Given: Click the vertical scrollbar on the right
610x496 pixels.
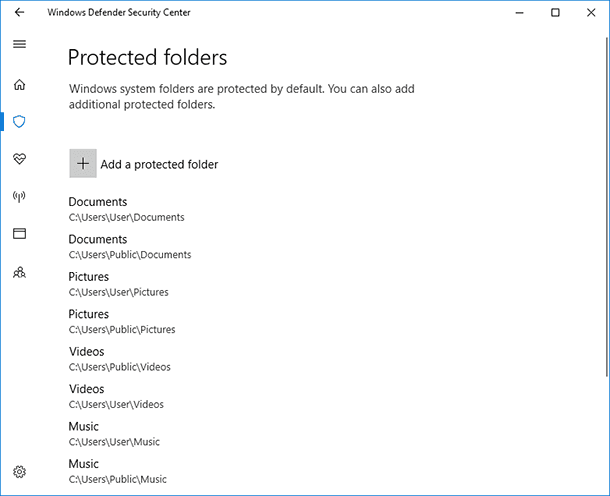Looking at the screenshot, I should click(x=606, y=207).
